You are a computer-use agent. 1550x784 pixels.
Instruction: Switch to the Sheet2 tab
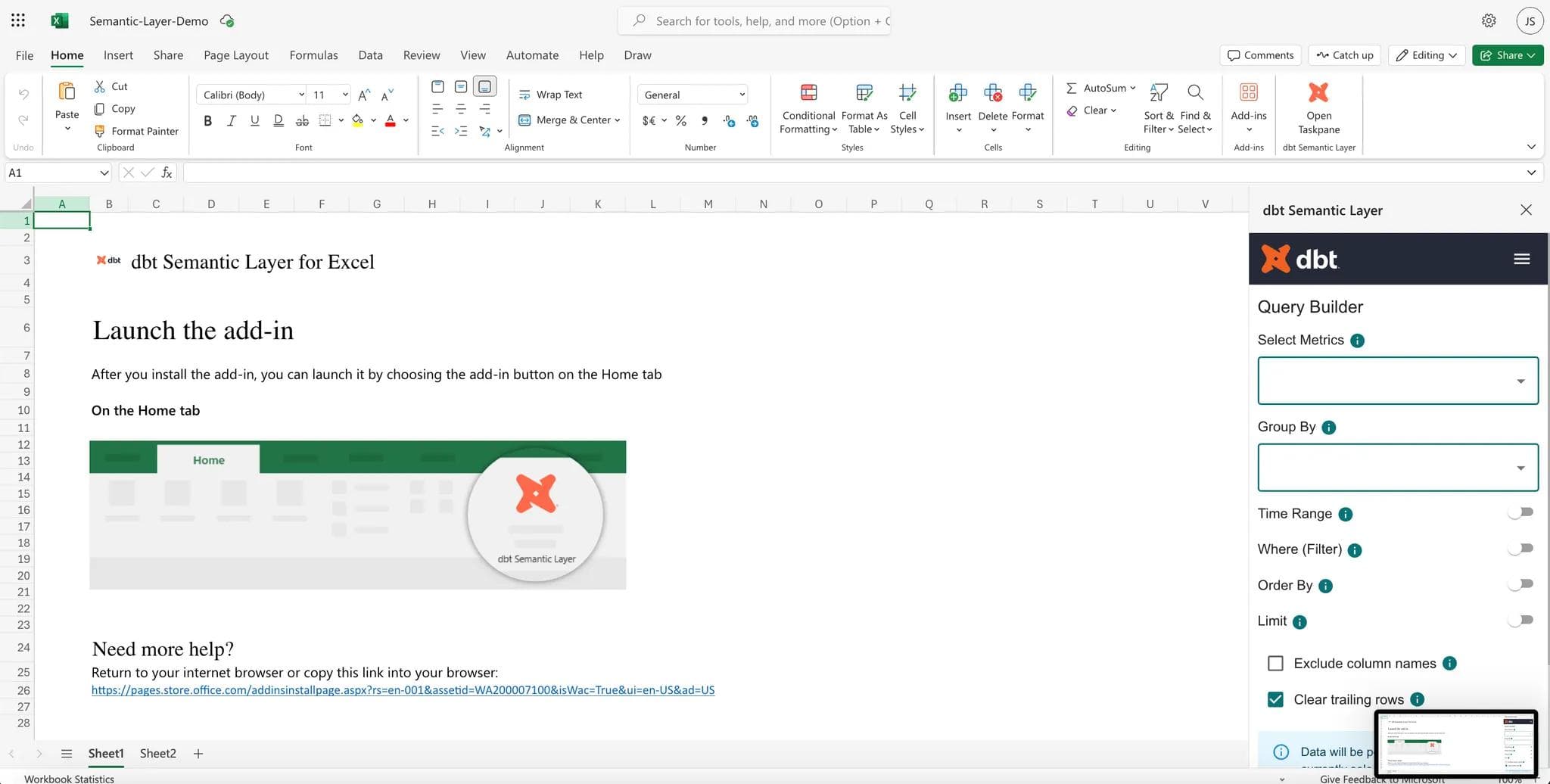(x=157, y=753)
